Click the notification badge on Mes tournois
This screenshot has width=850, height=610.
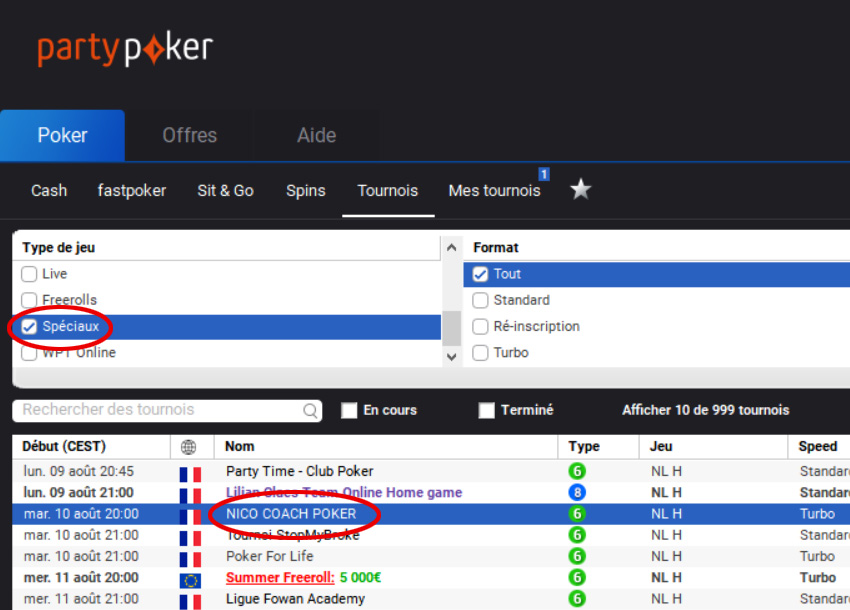(544, 174)
